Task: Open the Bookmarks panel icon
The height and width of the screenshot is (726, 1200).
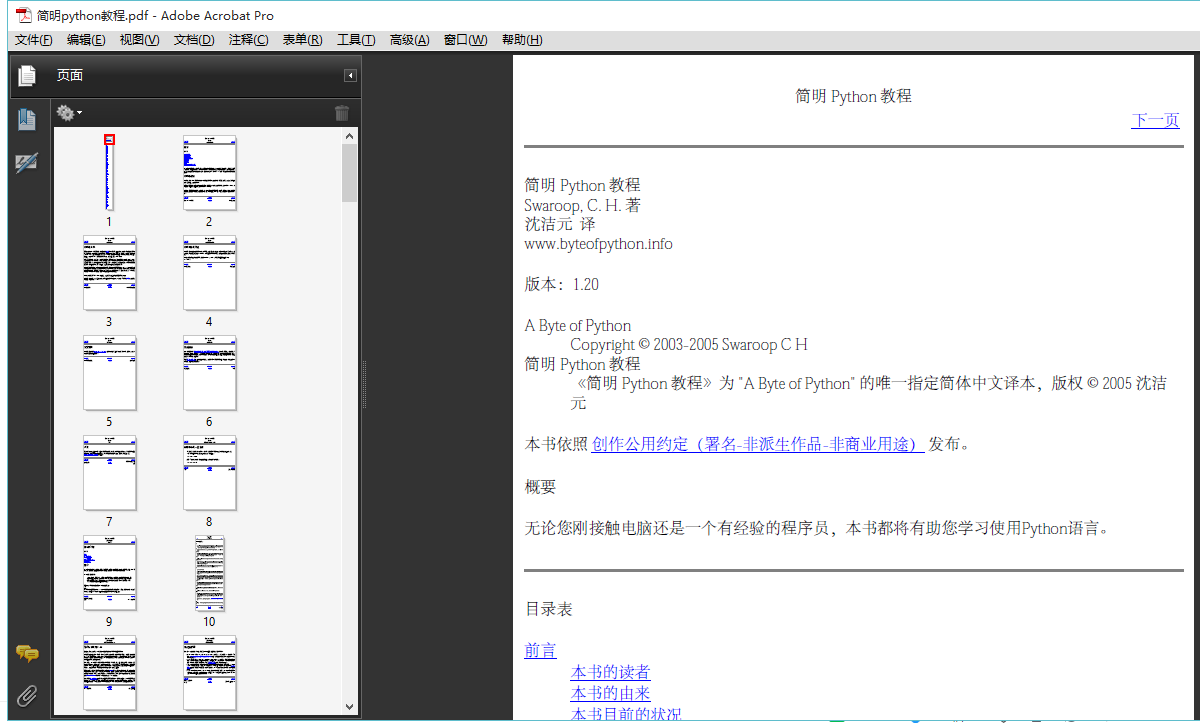Action: pos(27,119)
